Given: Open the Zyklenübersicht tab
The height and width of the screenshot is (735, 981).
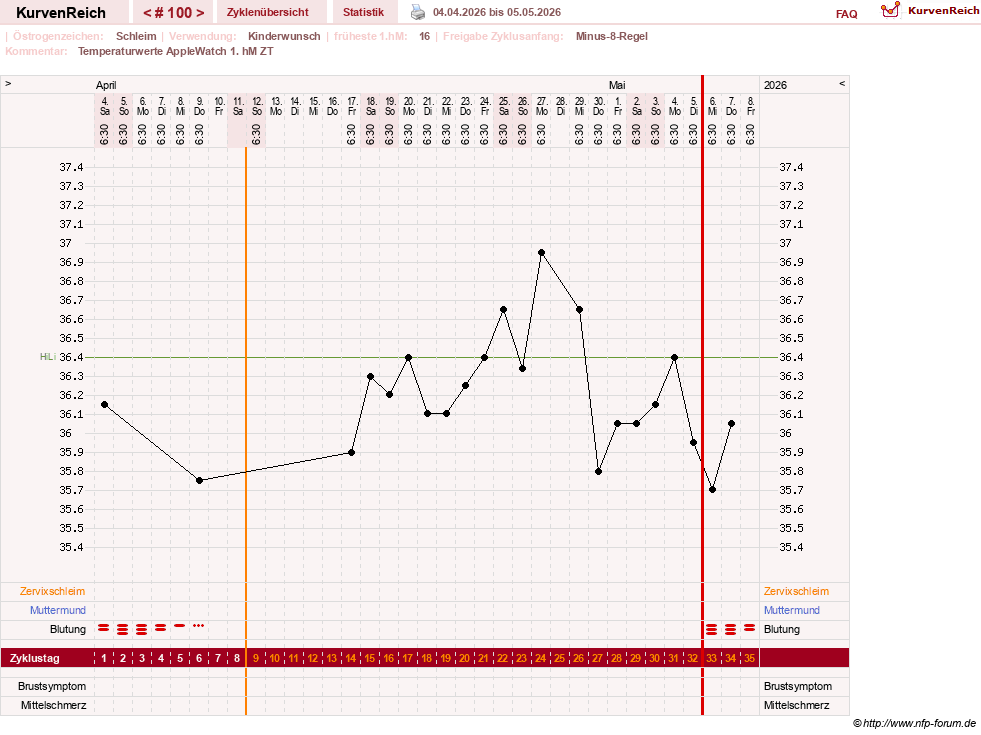Looking at the screenshot, I should coord(267,12).
